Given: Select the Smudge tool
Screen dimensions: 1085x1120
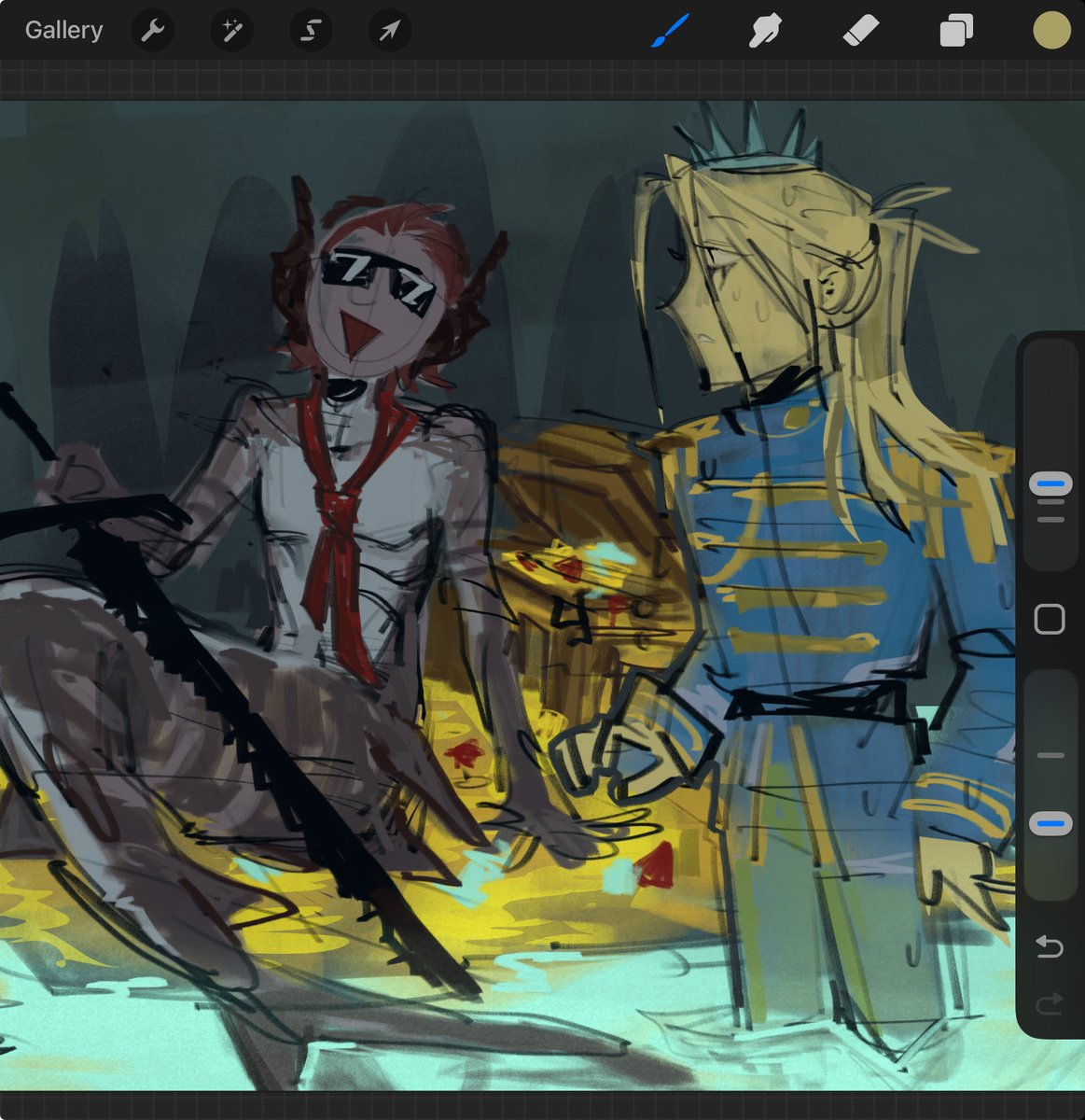Looking at the screenshot, I should pyautogui.click(x=765, y=31).
